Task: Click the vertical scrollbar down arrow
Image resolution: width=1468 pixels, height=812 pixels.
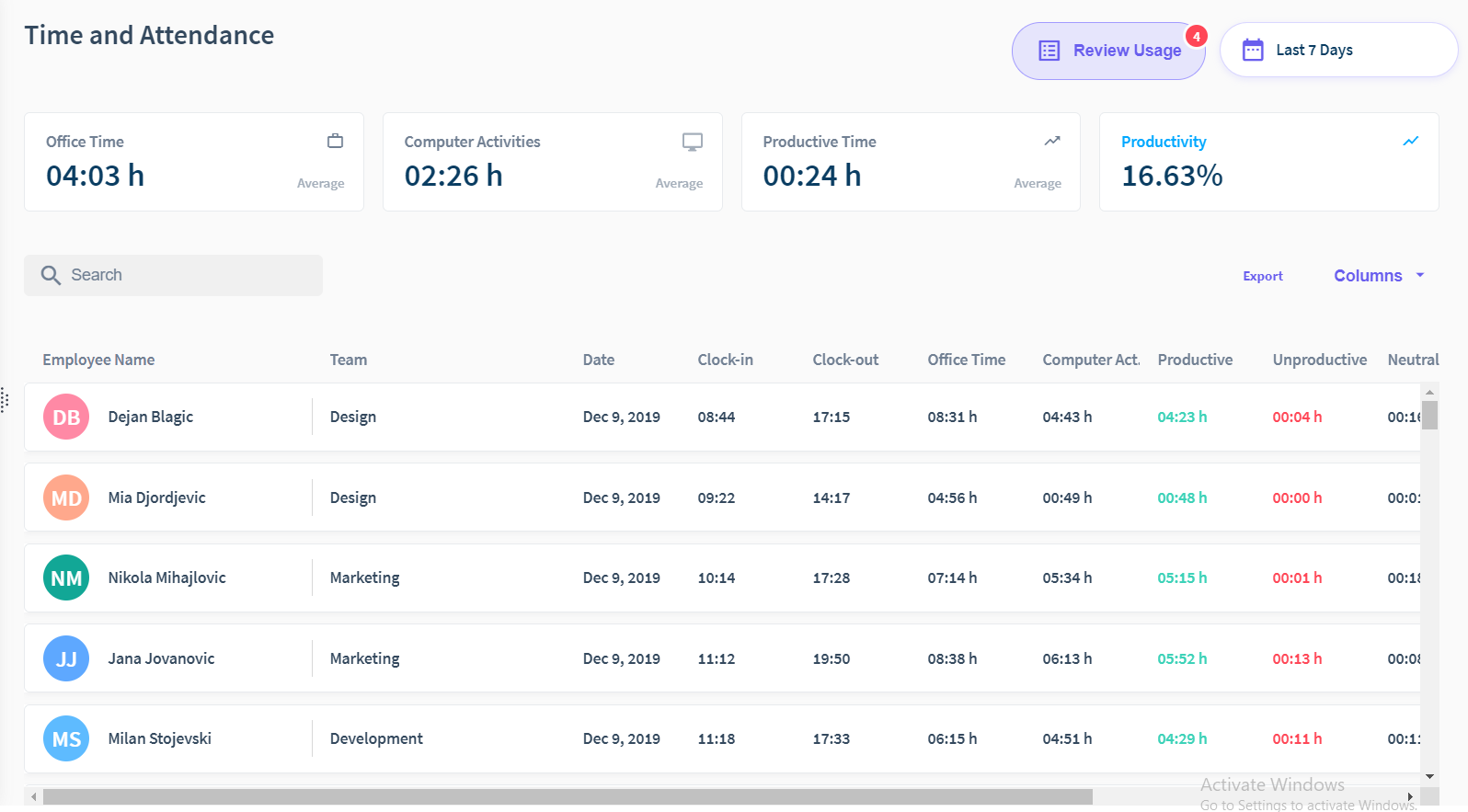Action: [x=1429, y=777]
